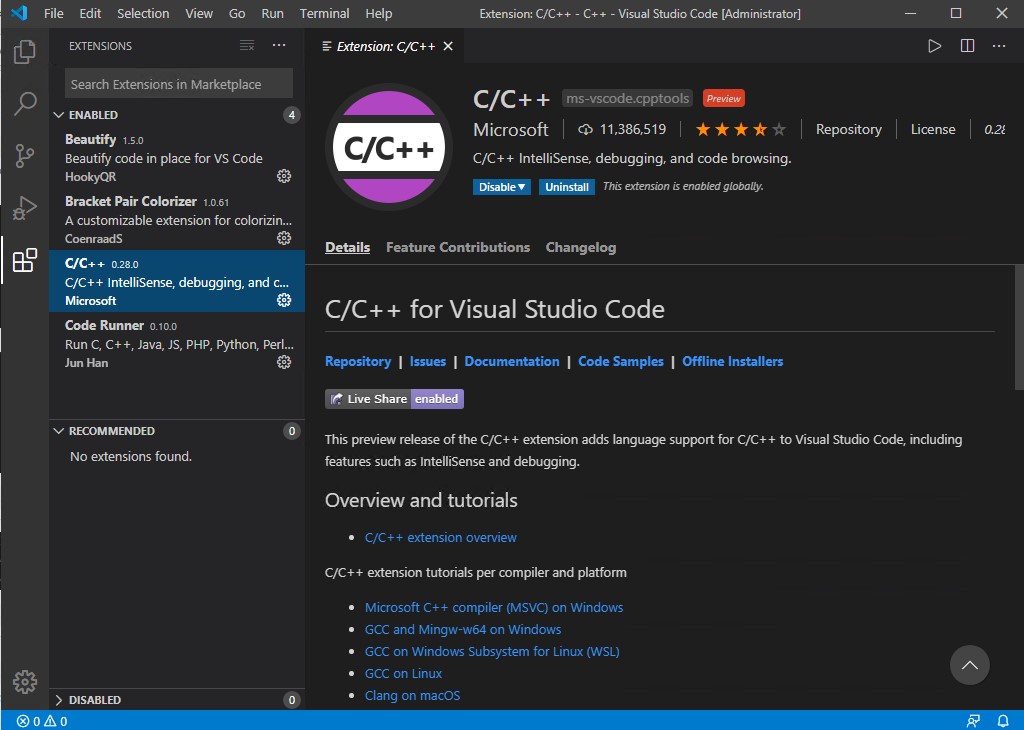Uninstall the C/C++ extension
The width and height of the screenshot is (1024, 730).
coord(567,187)
